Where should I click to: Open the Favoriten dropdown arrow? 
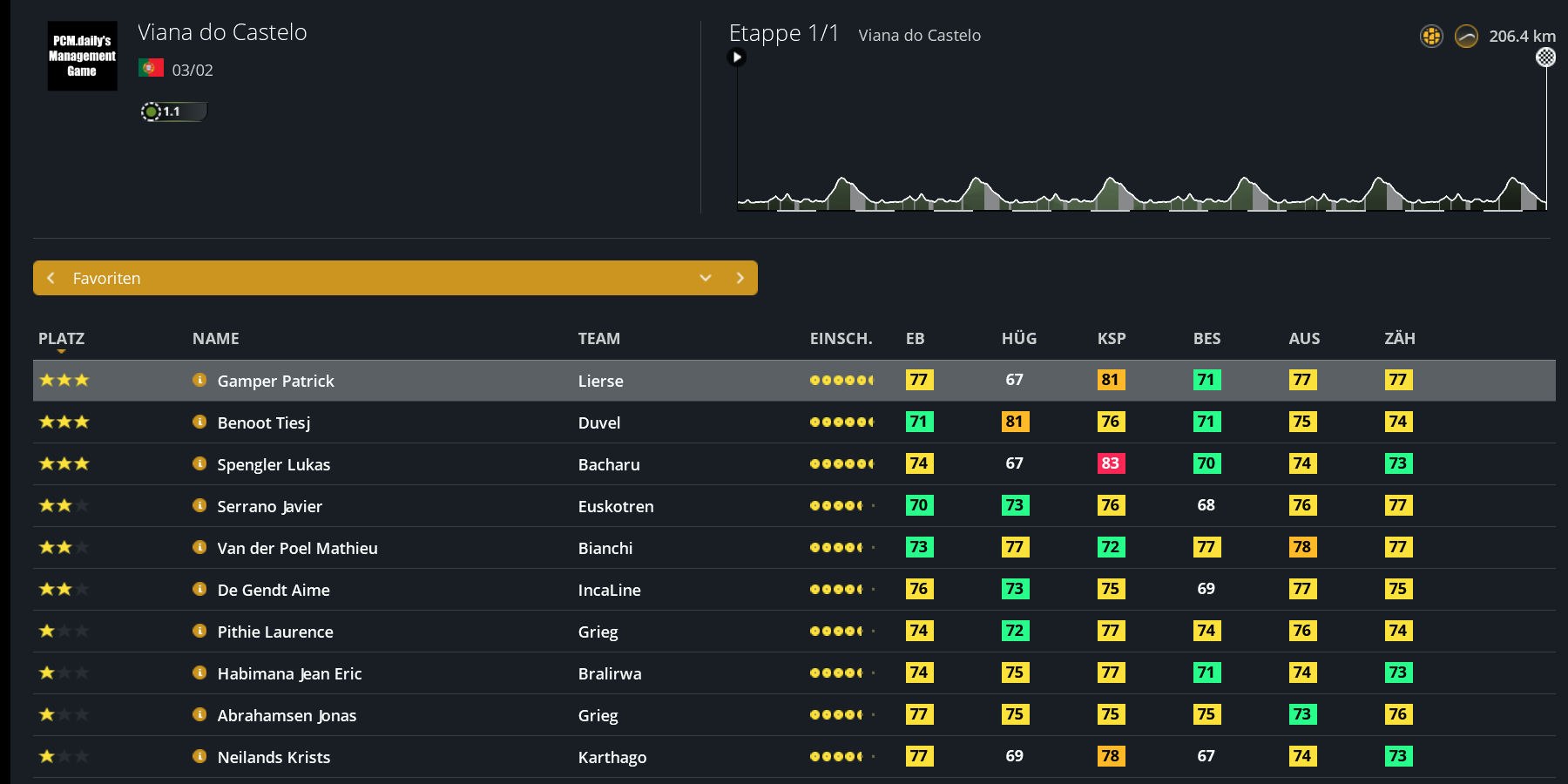click(x=706, y=278)
